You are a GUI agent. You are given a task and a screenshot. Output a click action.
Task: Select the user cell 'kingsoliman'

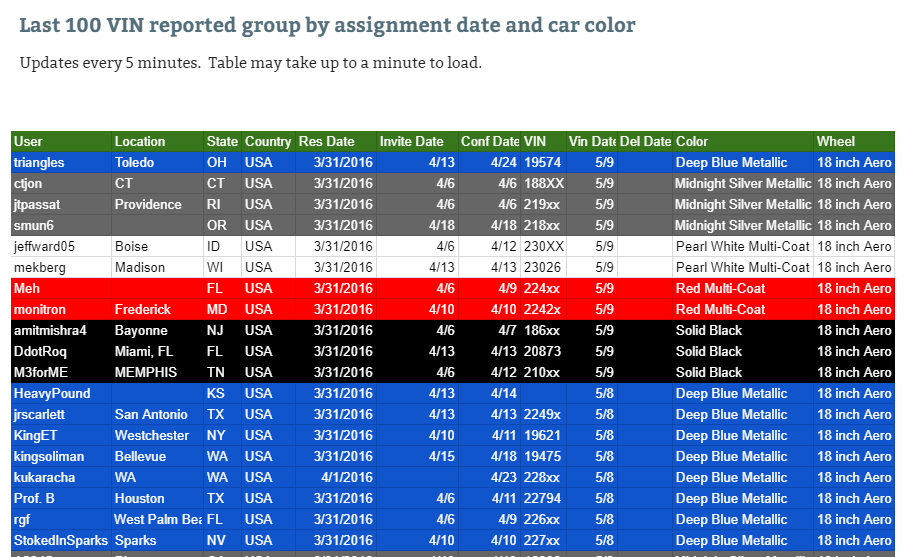(61, 456)
